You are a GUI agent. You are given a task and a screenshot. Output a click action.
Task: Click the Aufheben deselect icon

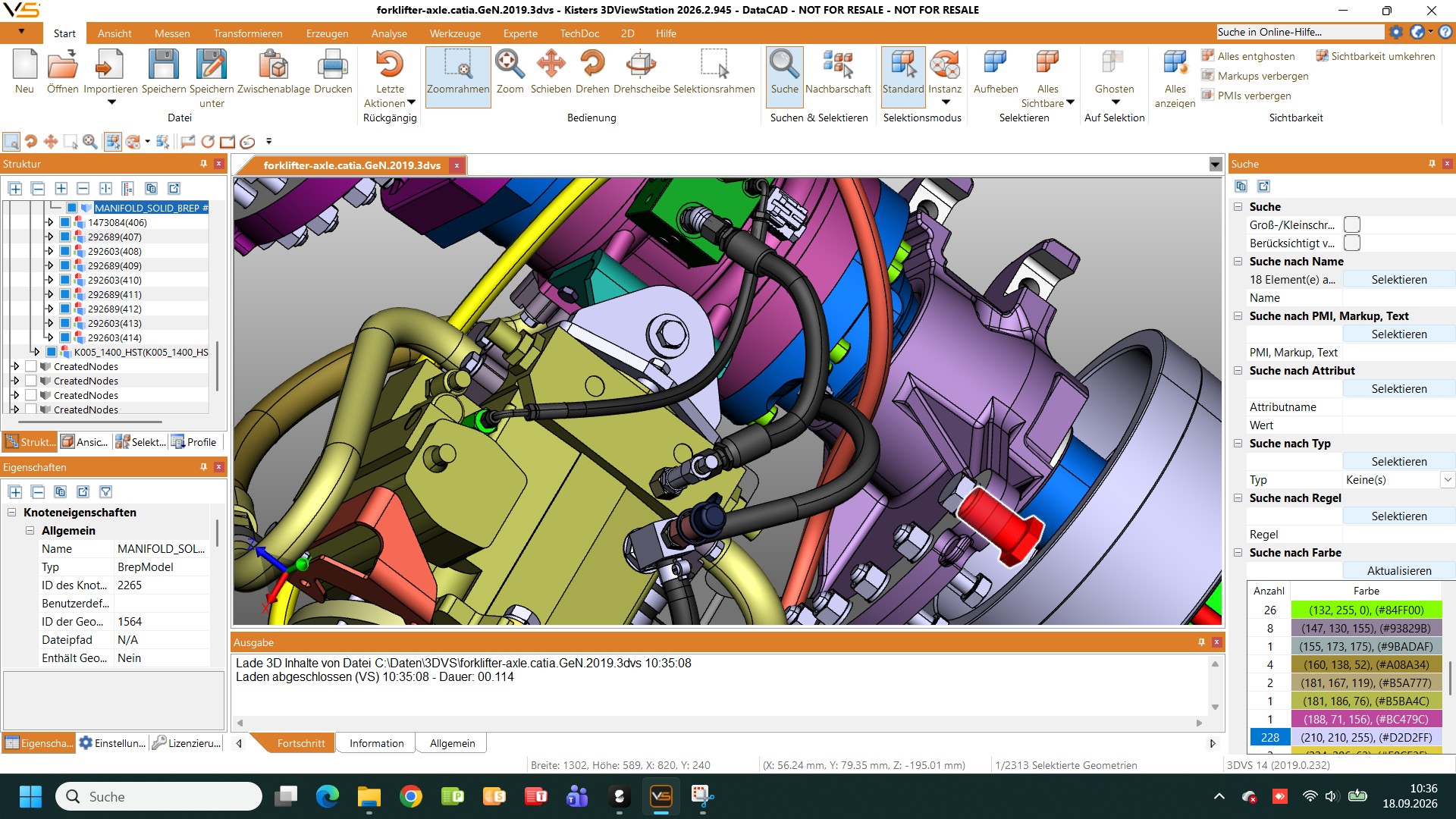[995, 64]
